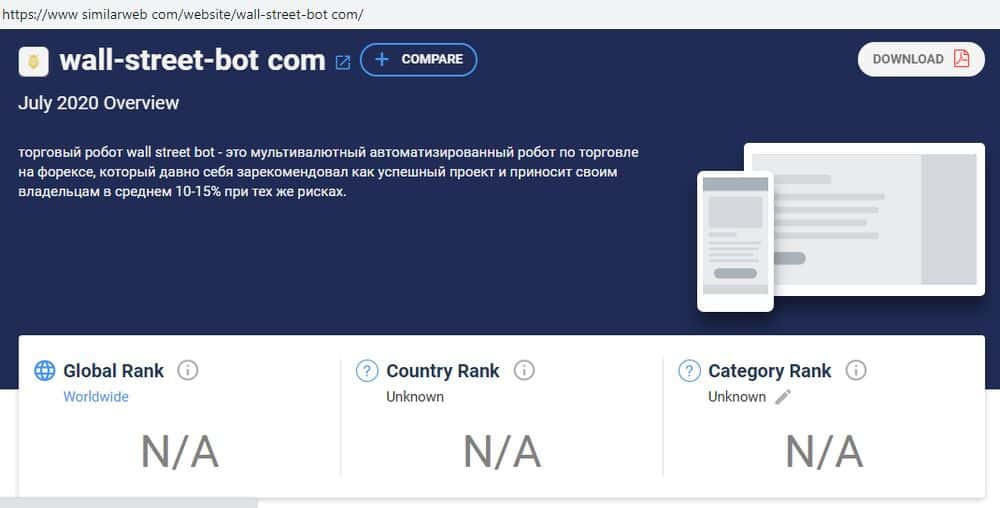Open the Country Rank info icon
Image resolution: width=1000 pixels, height=508 pixels.
pyautogui.click(x=524, y=370)
